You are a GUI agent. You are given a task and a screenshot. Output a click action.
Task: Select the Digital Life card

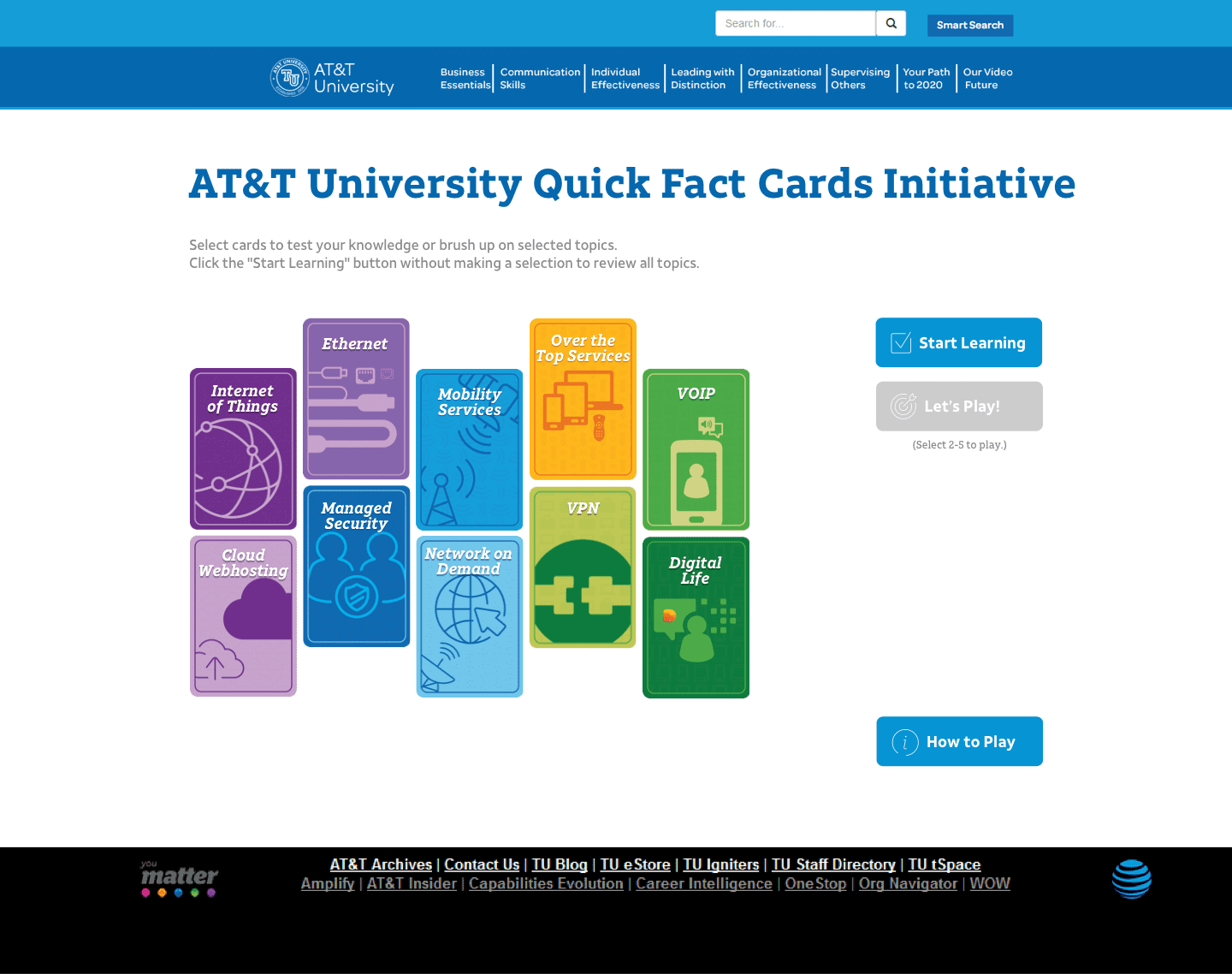click(696, 617)
